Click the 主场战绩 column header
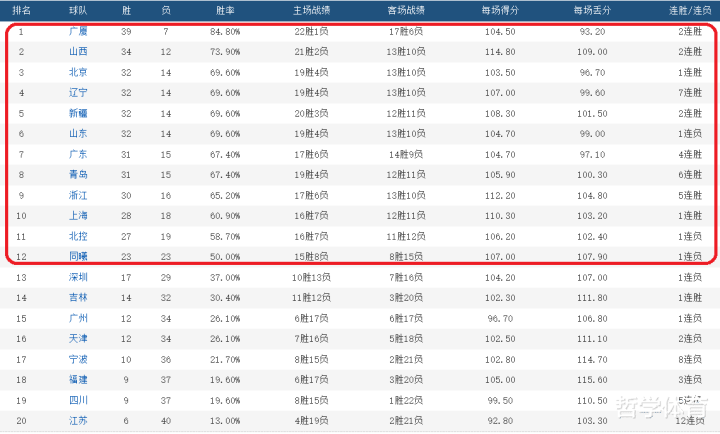 [311, 11]
